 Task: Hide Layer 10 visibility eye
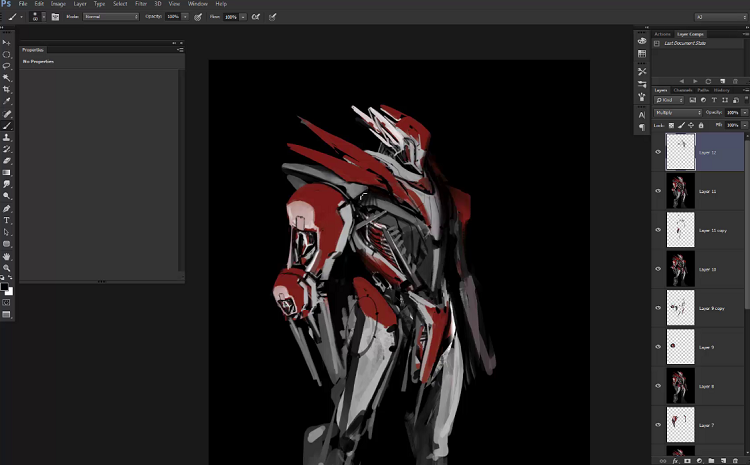658,269
